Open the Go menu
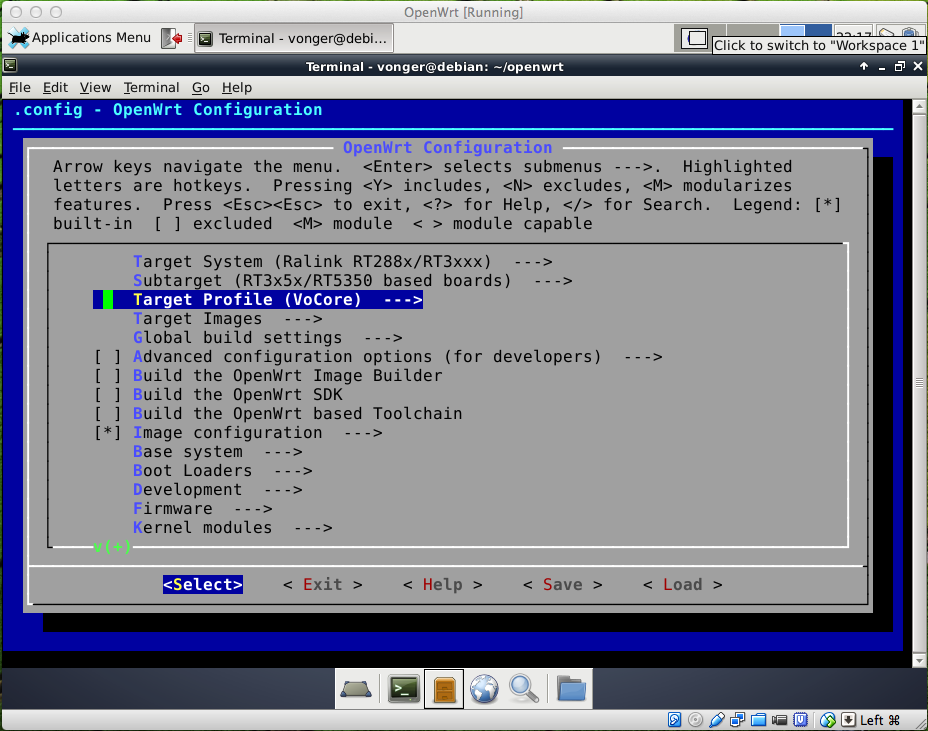 tap(201, 88)
